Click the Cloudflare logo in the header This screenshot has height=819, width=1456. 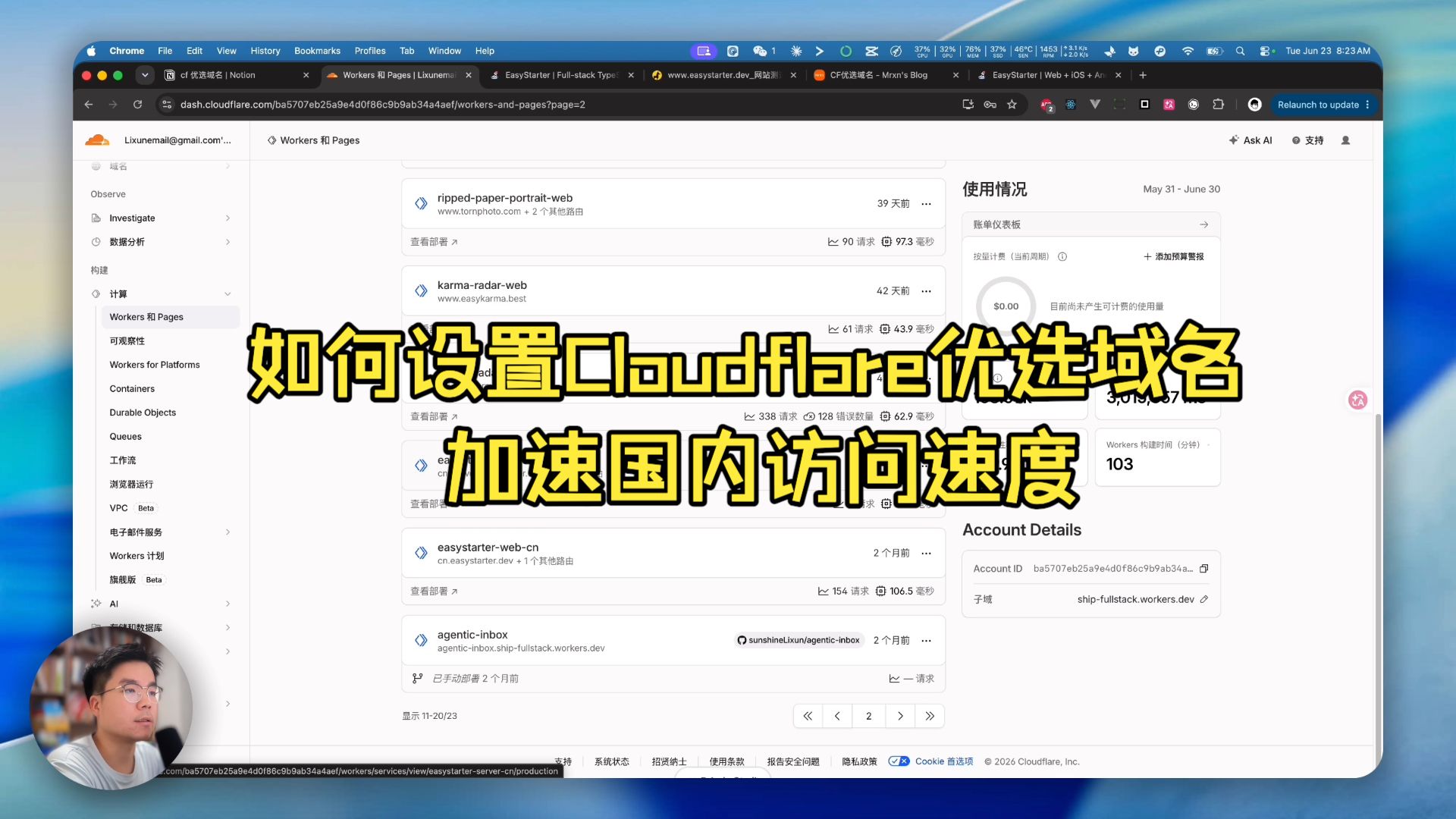coord(97,140)
